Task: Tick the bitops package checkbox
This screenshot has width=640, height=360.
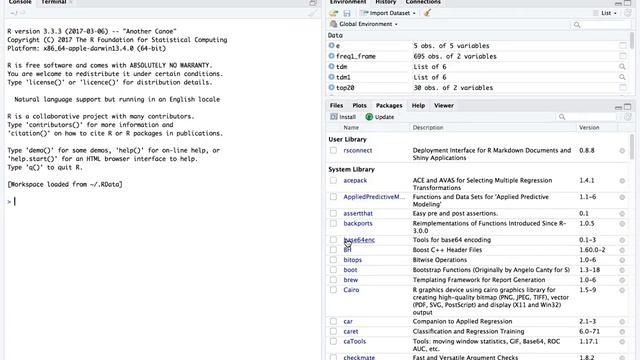Action: [x=333, y=260]
